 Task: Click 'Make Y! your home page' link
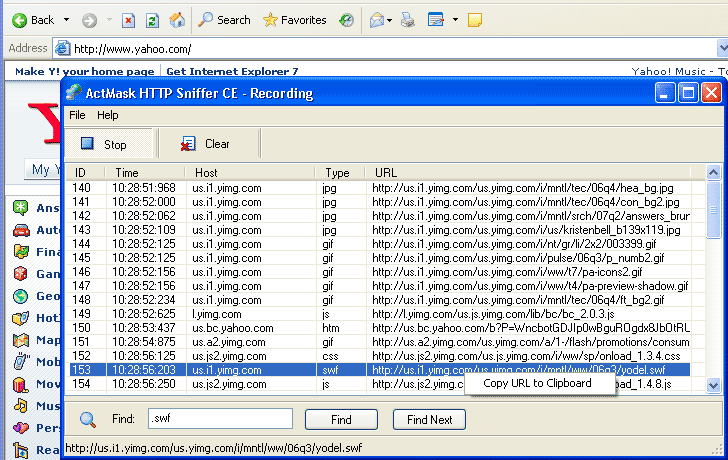[x=84, y=71]
